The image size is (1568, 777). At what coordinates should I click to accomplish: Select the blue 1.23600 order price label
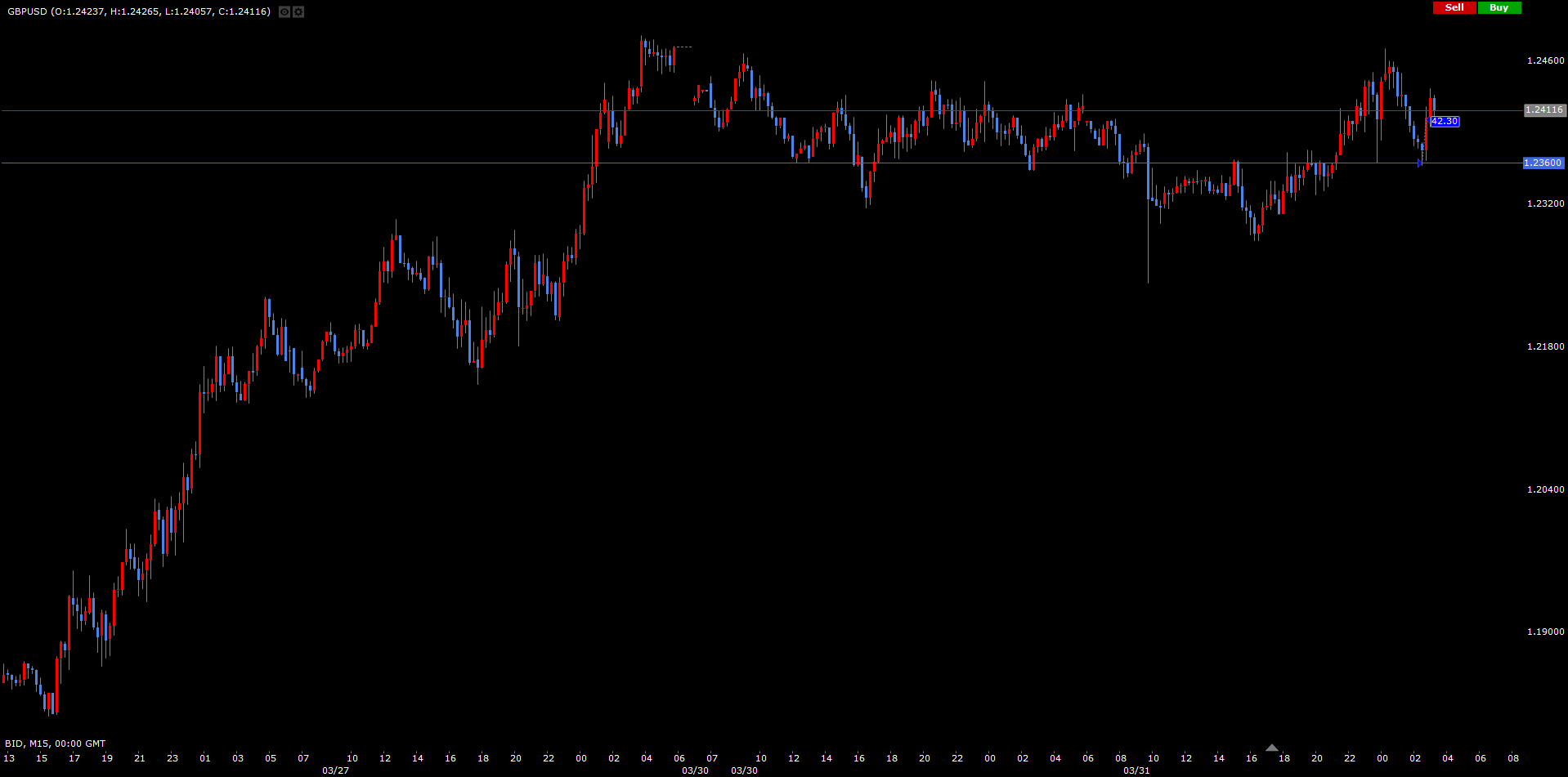[x=1543, y=163]
